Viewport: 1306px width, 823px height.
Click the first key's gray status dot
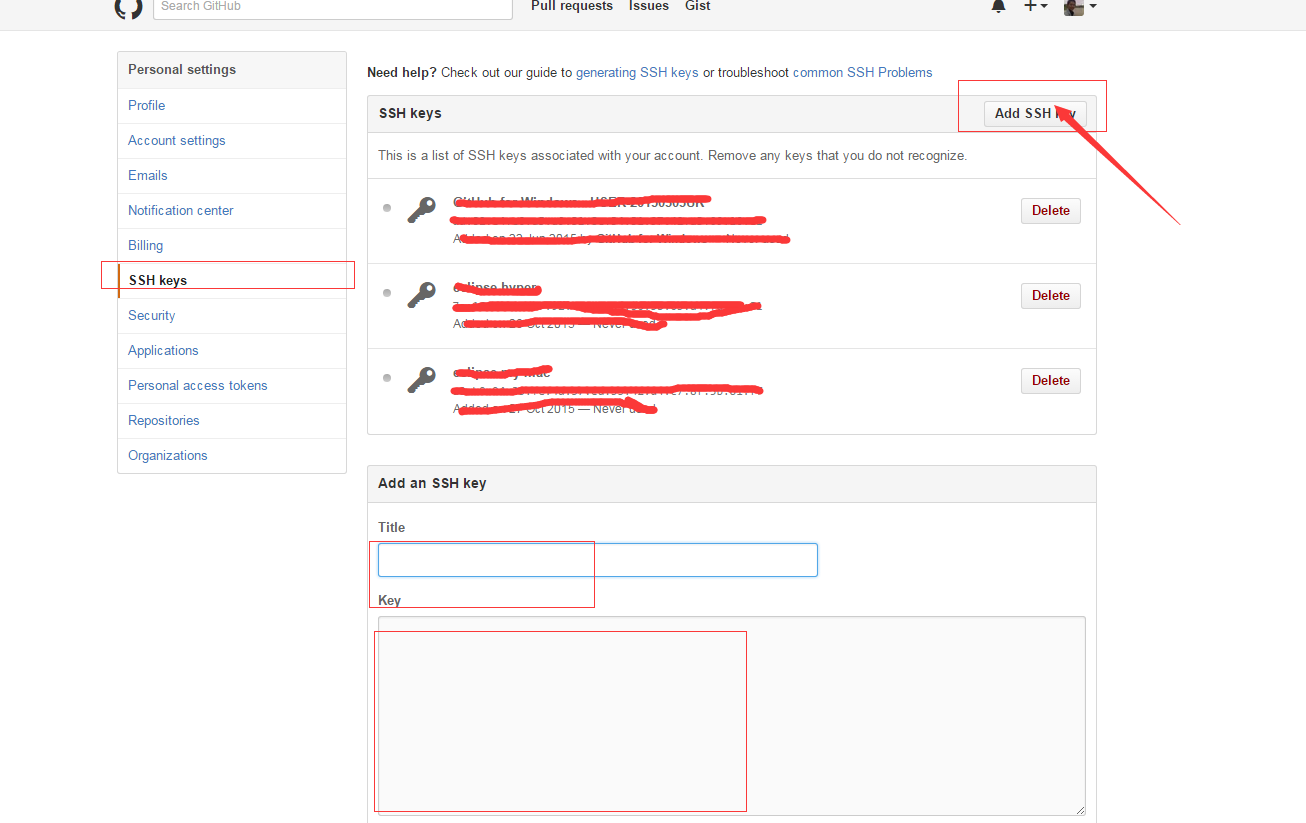click(387, 208)
